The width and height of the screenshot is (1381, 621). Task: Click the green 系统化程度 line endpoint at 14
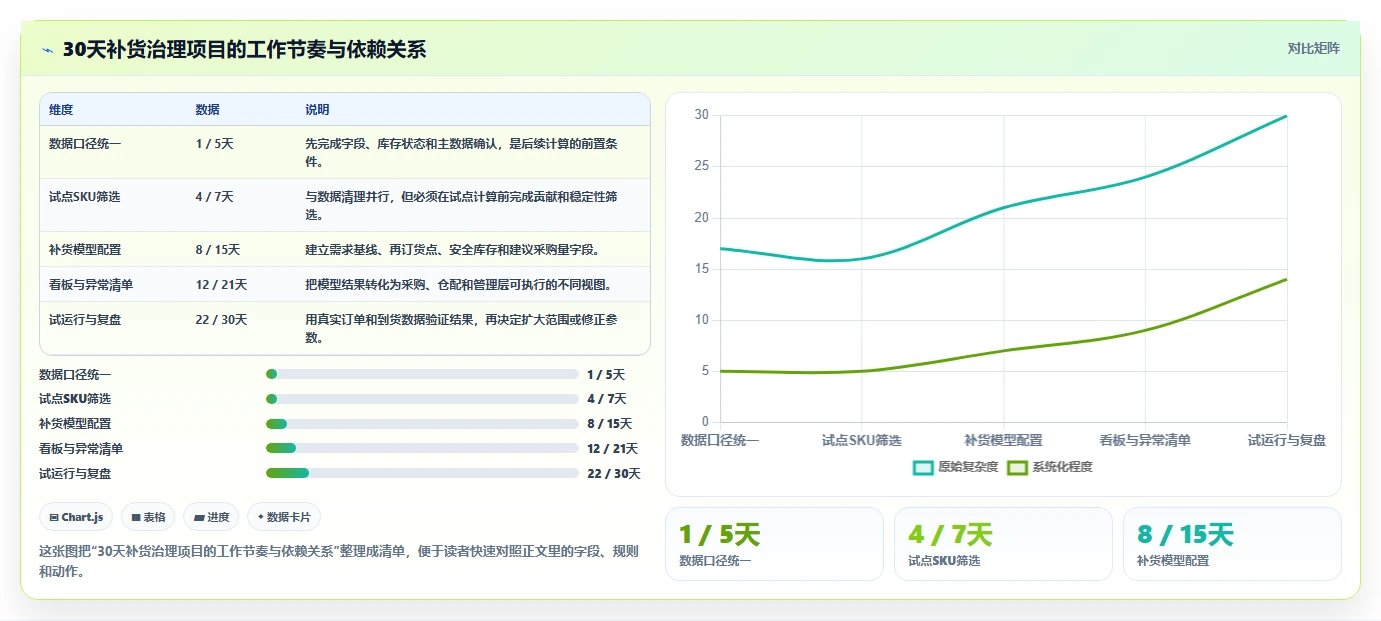click(x=1287, y=279)
